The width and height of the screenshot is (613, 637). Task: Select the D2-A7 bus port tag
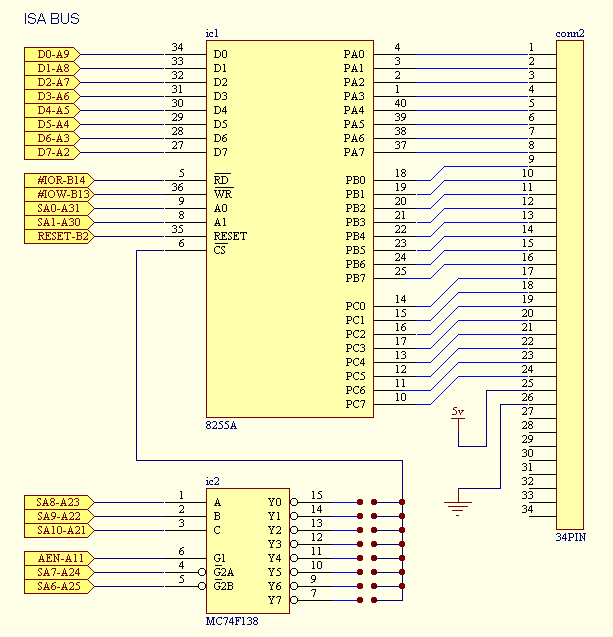click(x=52, y=82)
